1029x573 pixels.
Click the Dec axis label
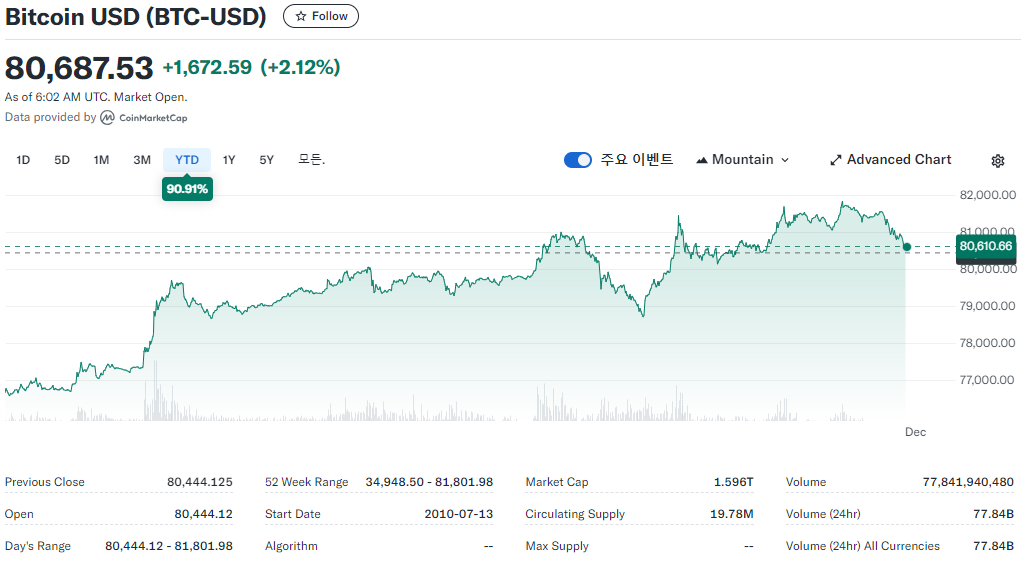pyautogui.click(x=915, y=432)
